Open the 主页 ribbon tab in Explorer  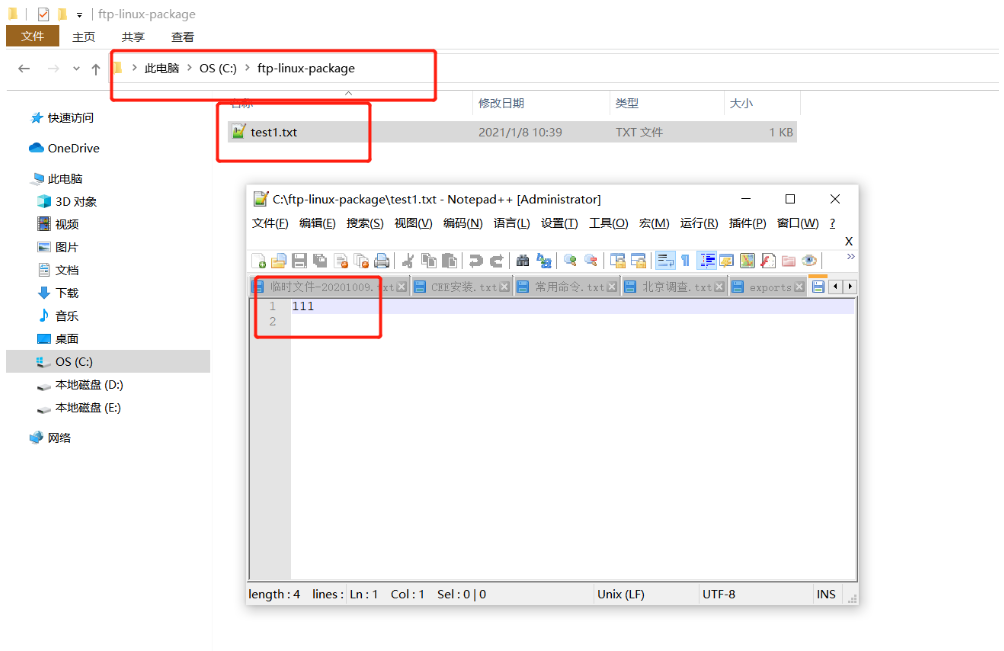click(x=84, y=36)
